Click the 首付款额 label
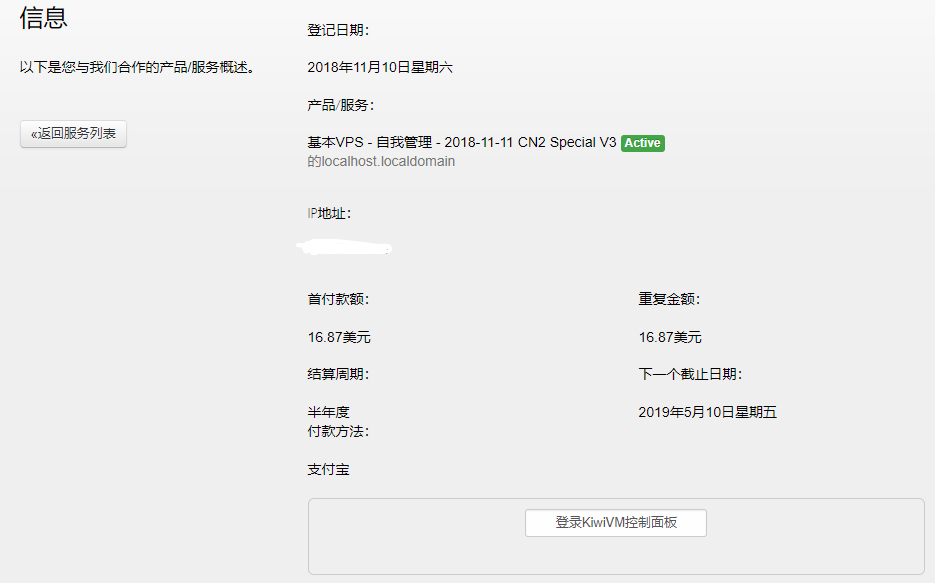This screenshot has height=583, width=935. coord(339,299)
